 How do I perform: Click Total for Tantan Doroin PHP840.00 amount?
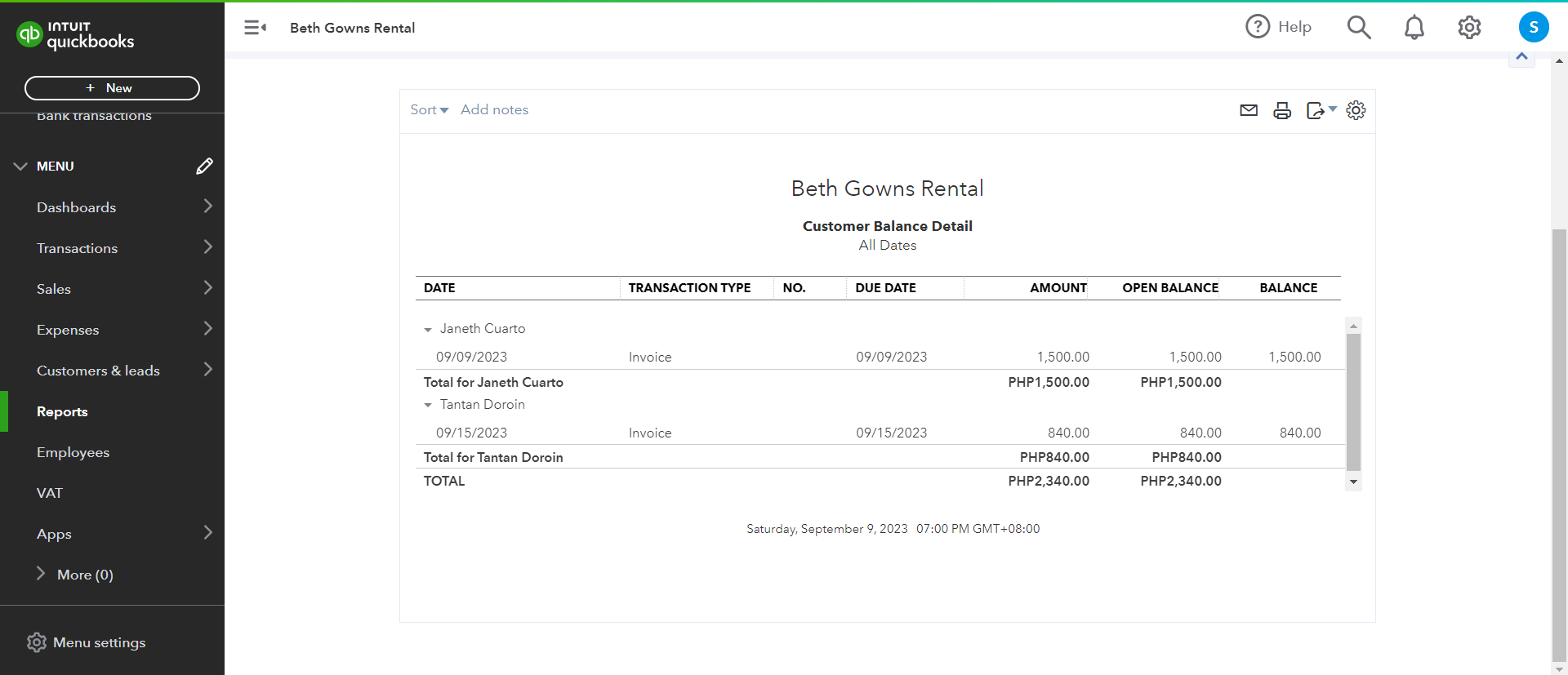pos(1054,457)
